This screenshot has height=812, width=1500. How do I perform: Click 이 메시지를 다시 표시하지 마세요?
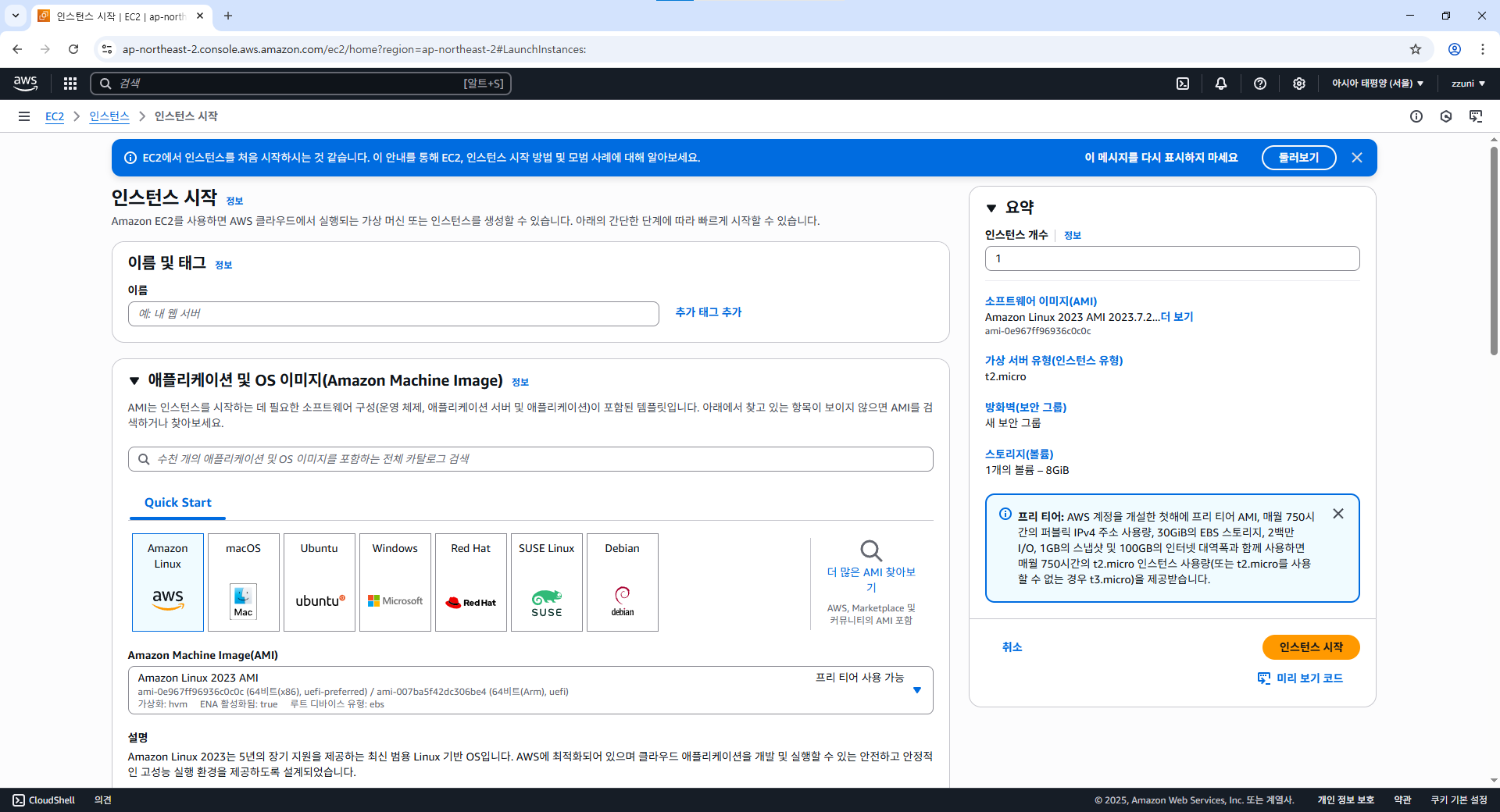tap(1161, 158)
